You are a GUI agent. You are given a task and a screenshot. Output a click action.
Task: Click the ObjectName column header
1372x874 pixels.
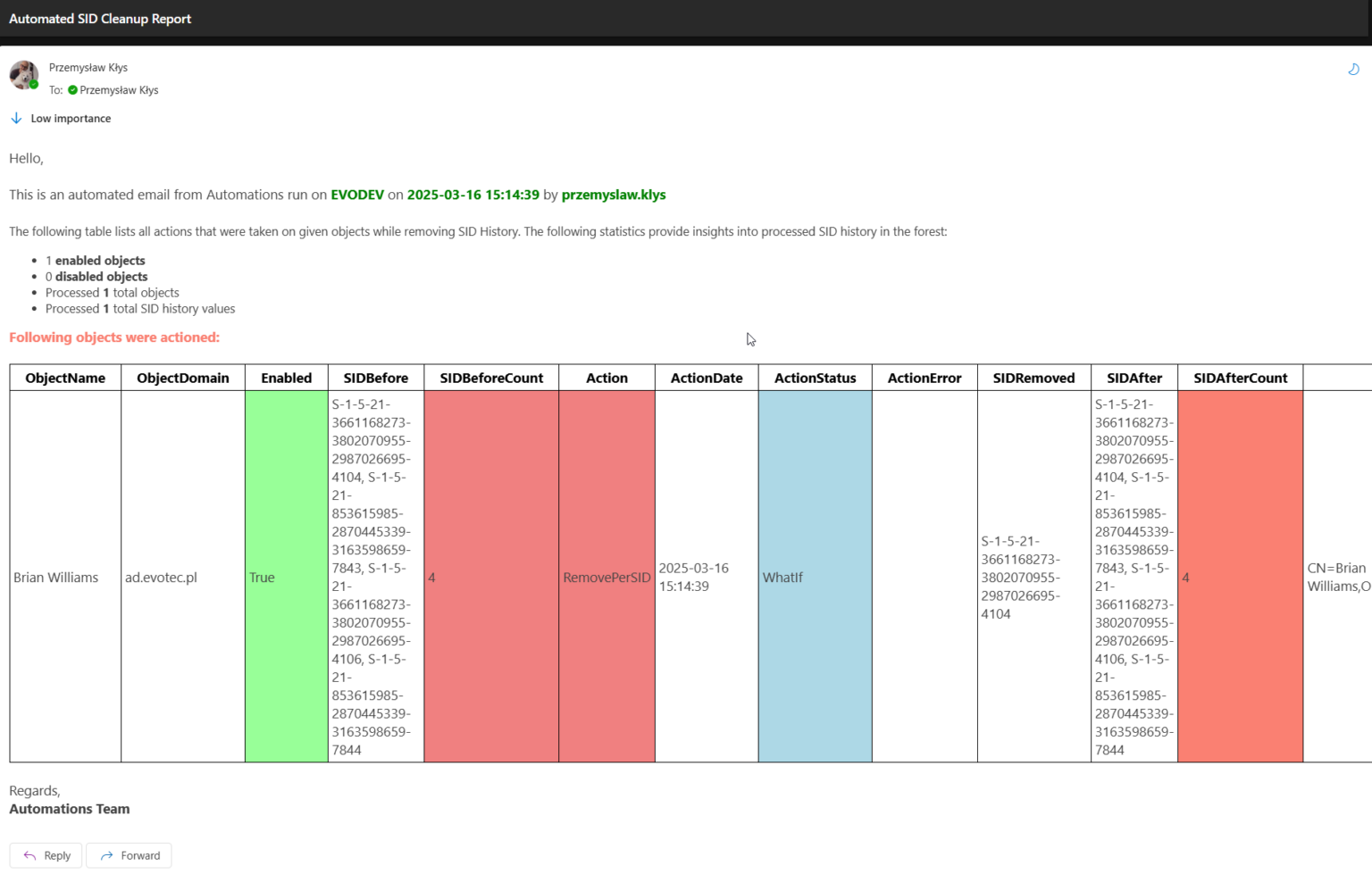coord(64,378)
